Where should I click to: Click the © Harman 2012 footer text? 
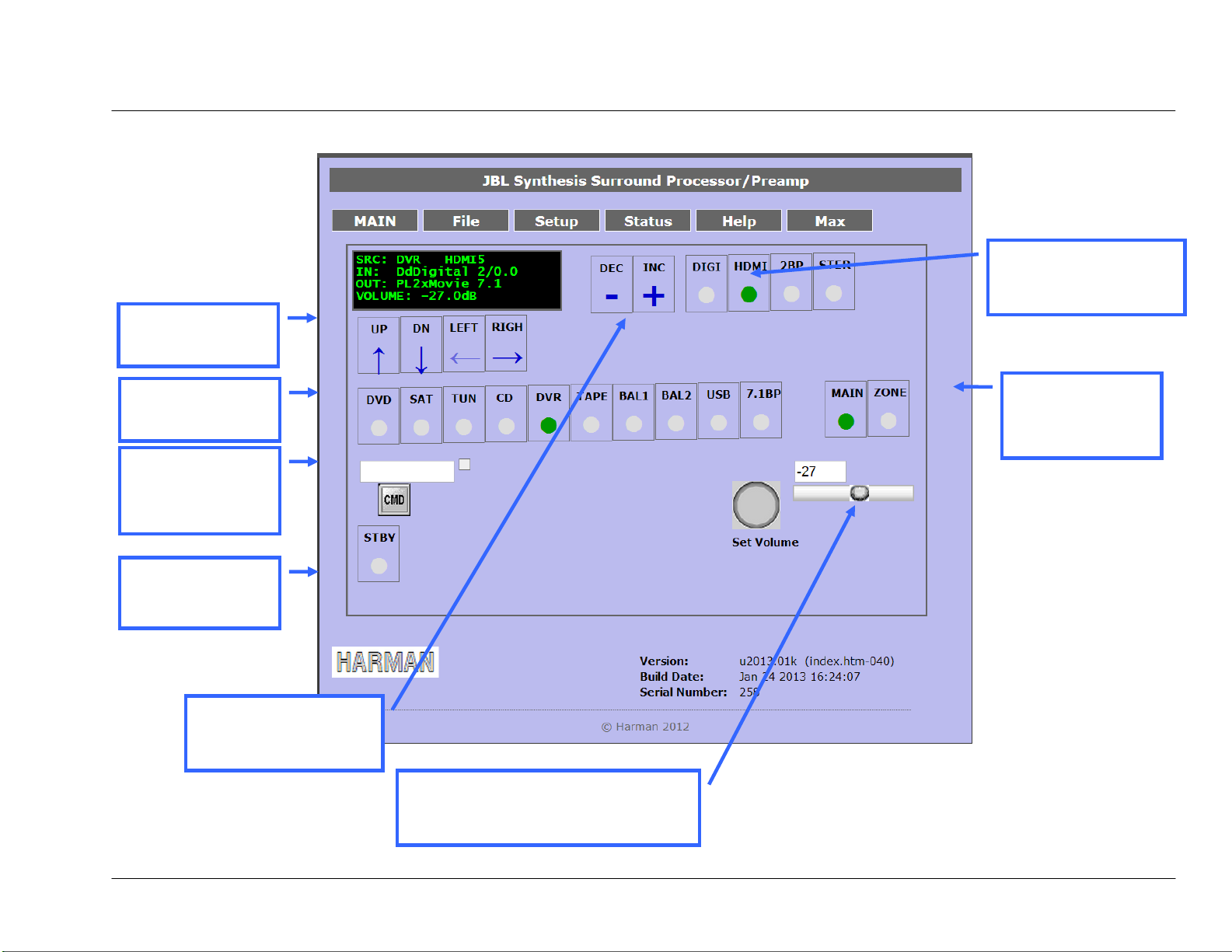point(645,727)
